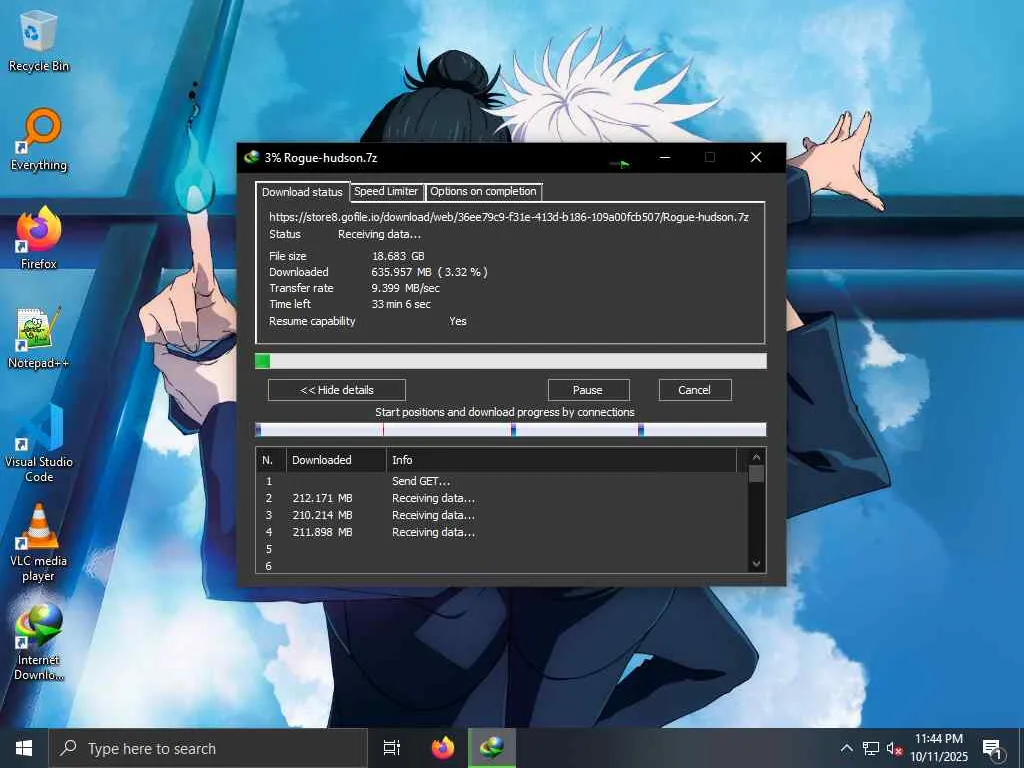Screen dimensions: 1024x768
Task: Click the gofile.io download URL text
Action: coord(509,217)
